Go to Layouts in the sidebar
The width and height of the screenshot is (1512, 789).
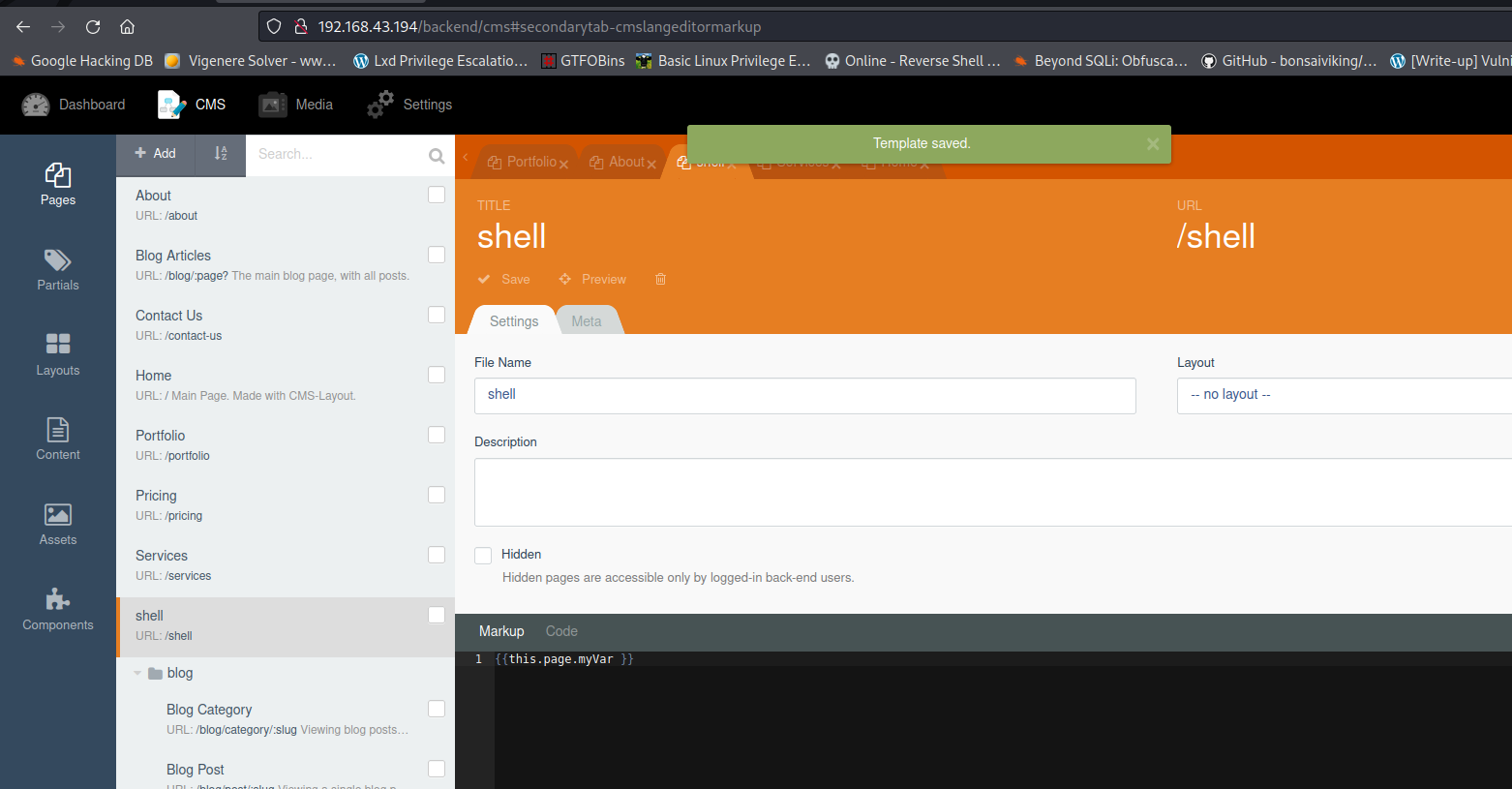57,354
